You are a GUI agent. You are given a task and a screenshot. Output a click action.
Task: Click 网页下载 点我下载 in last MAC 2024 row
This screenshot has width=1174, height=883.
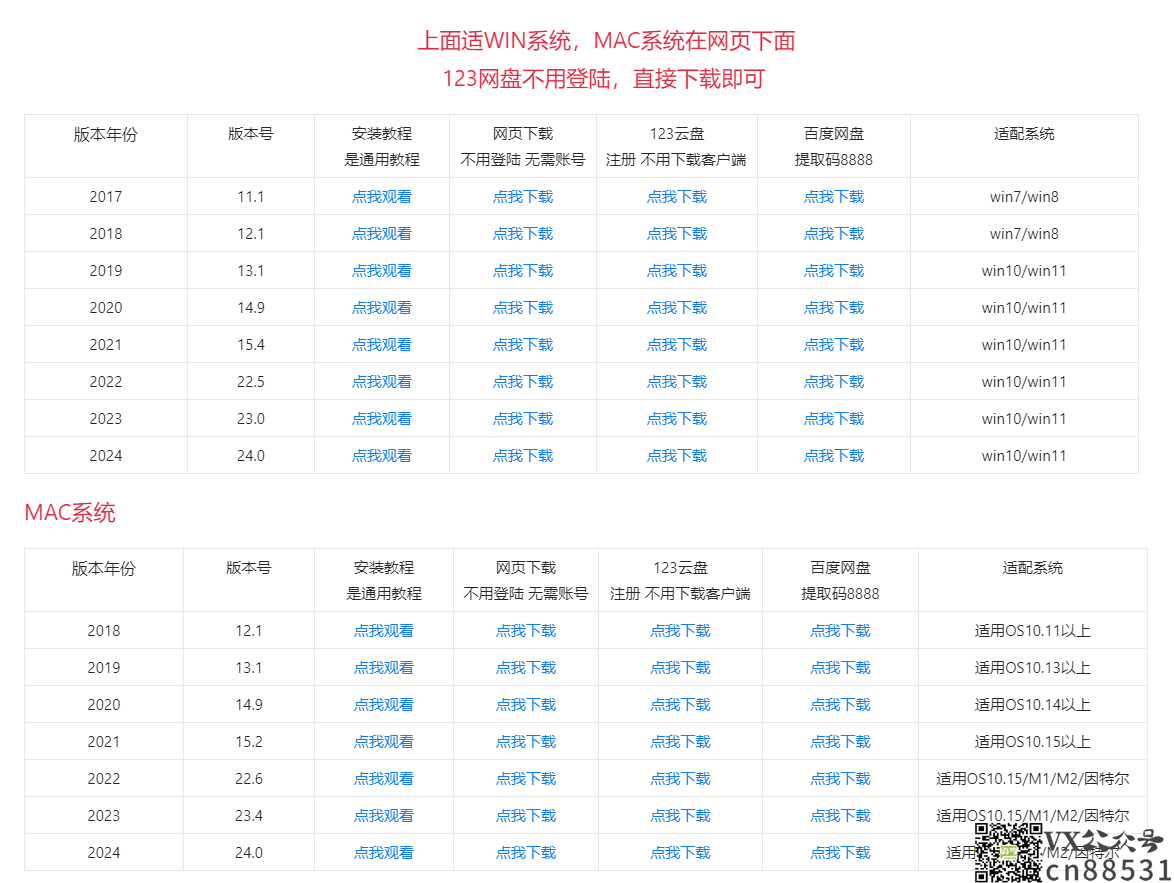[526, 852]
